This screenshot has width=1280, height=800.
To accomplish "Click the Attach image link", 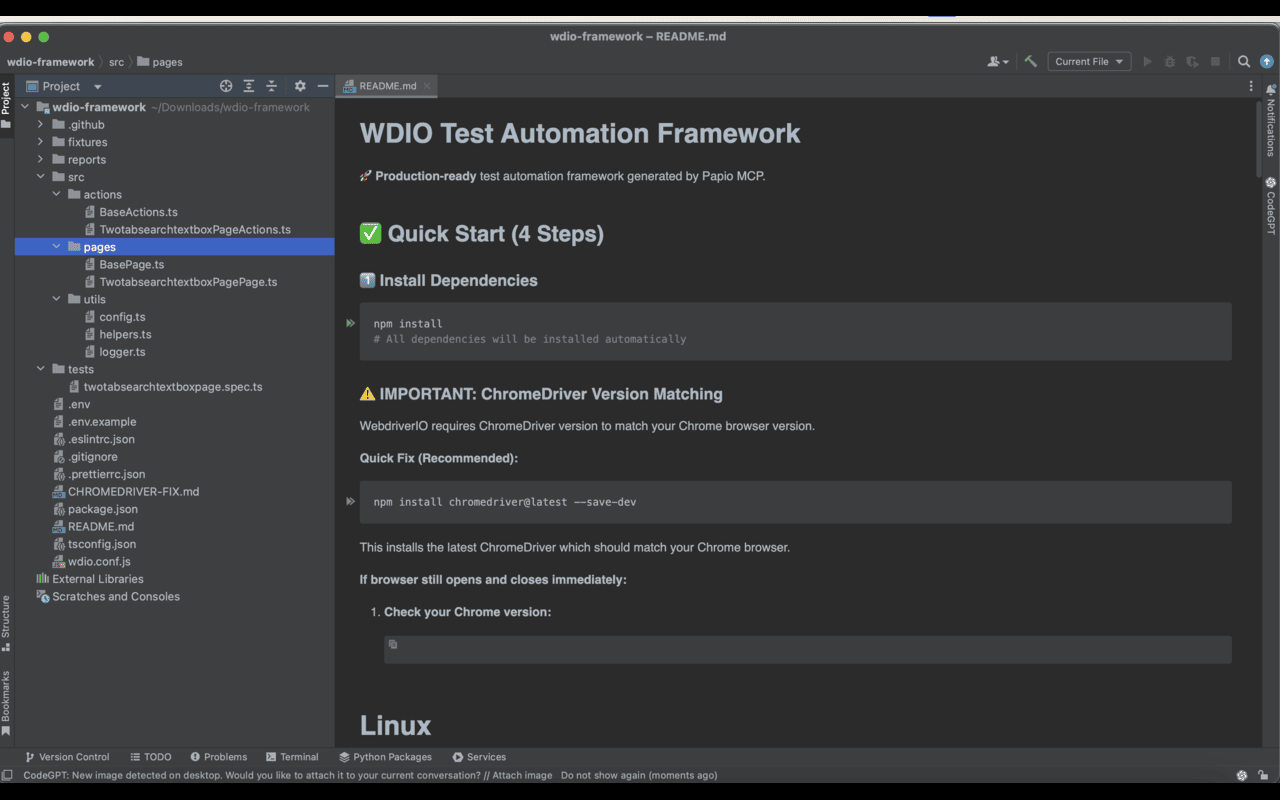I will [521, 775].
